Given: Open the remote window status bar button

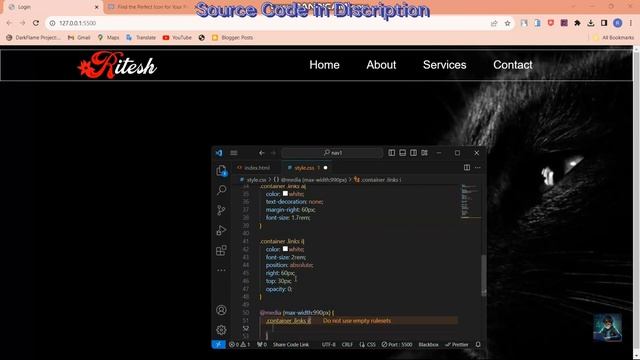Looking at the screenshot, I should click(218, 344).
